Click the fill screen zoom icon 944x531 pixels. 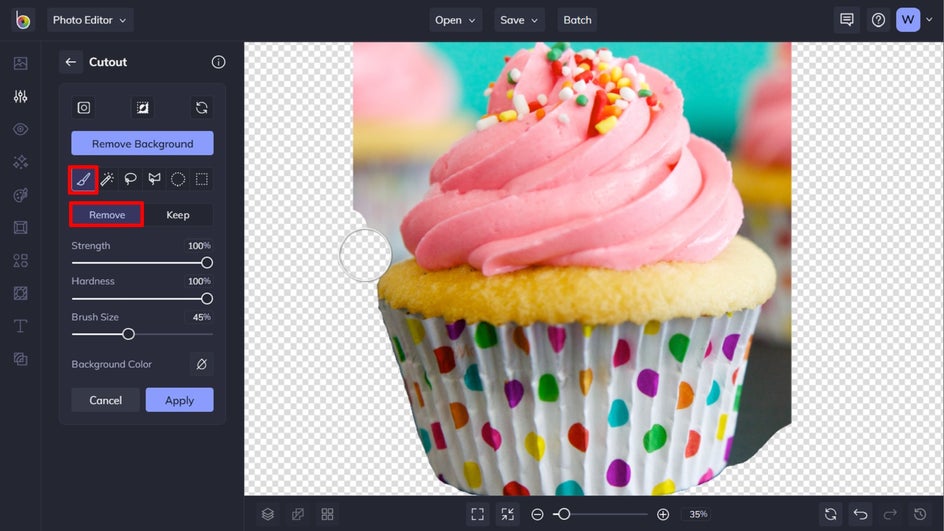(508, 514)
